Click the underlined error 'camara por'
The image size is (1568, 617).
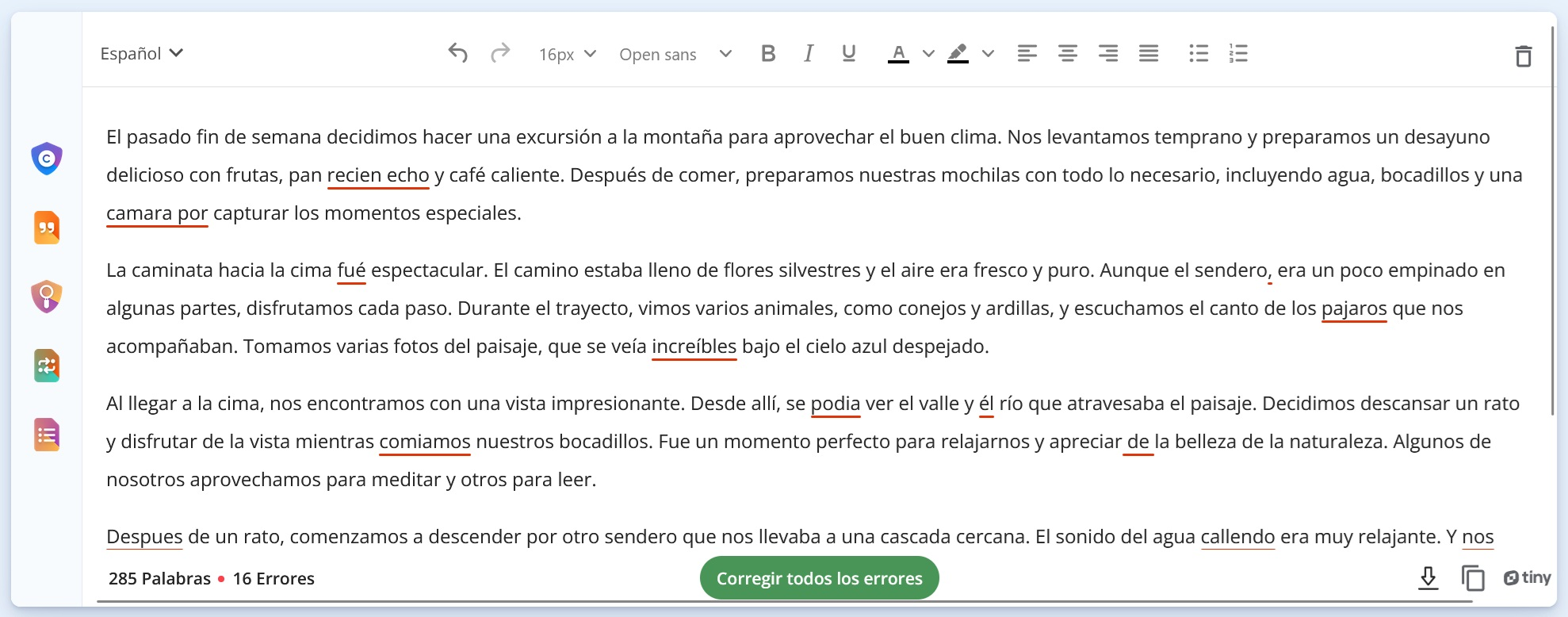point(157,213)
